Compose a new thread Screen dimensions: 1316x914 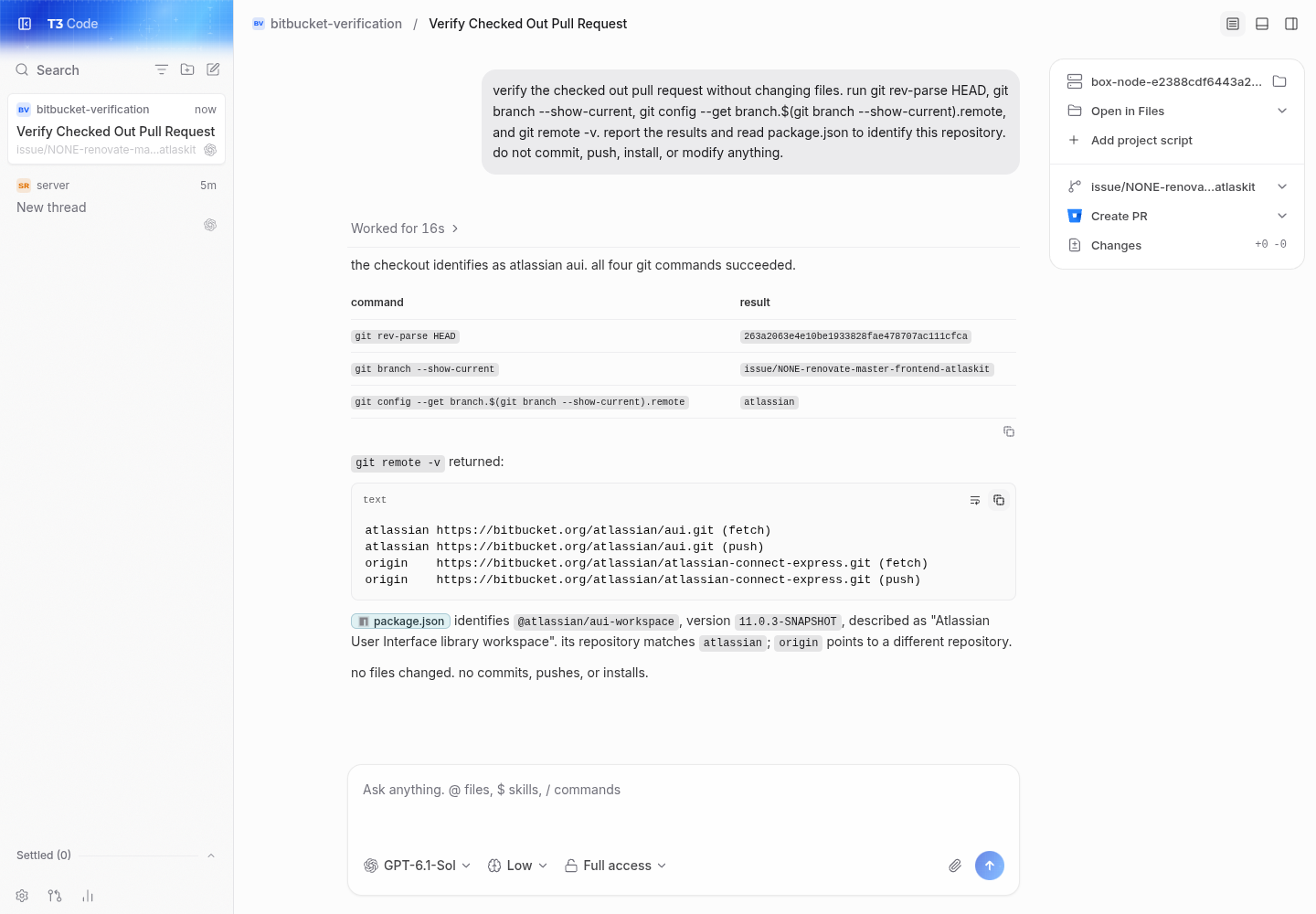coord(213,69)
